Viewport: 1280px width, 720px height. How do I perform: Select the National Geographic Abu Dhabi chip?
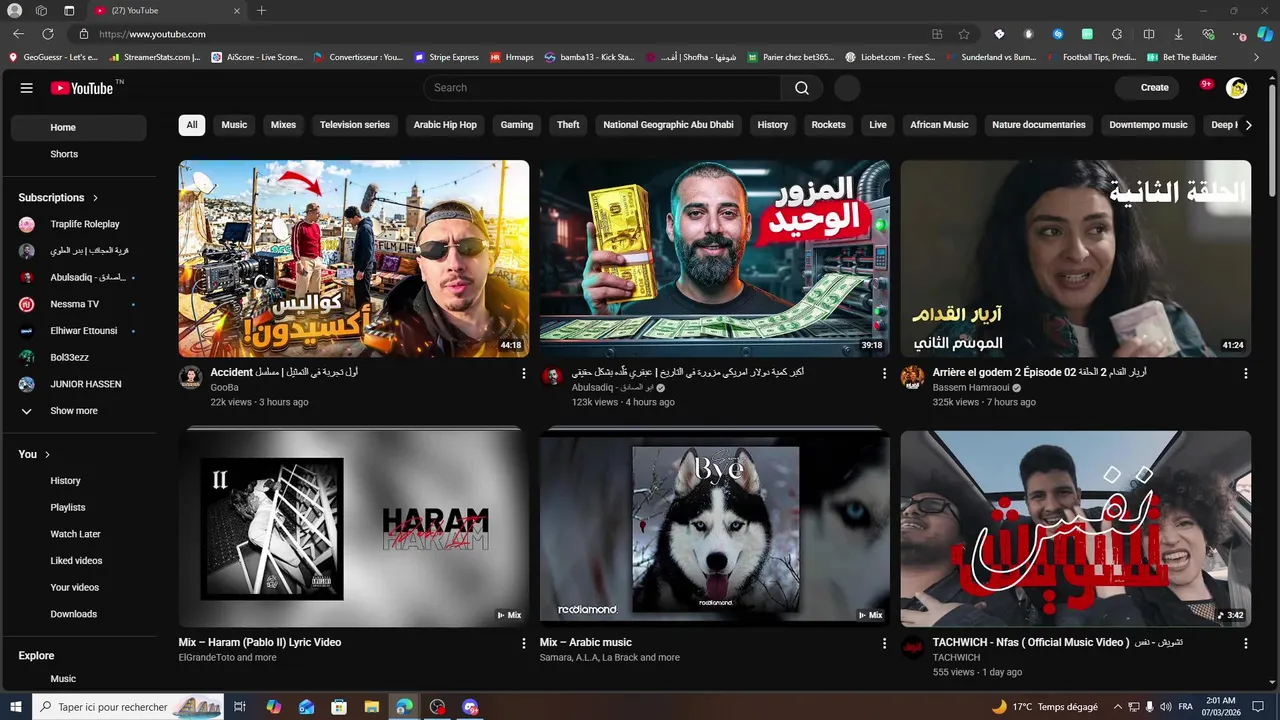coord(668,125)
